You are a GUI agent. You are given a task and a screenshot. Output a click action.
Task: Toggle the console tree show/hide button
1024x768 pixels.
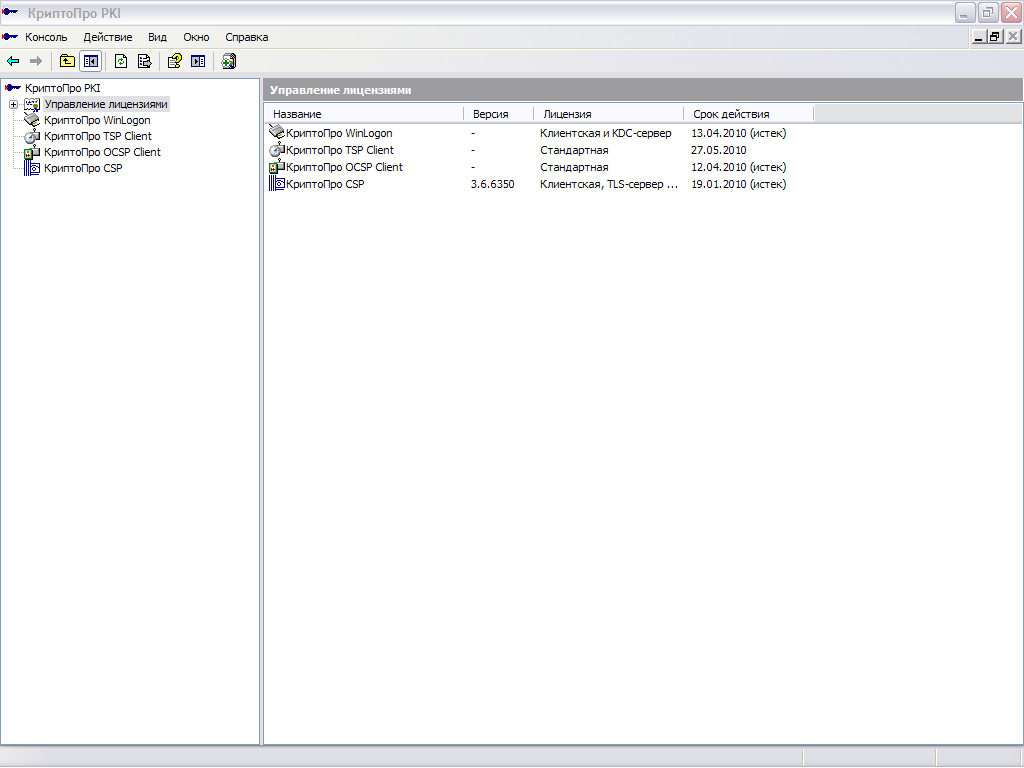(x=91, y=61)
